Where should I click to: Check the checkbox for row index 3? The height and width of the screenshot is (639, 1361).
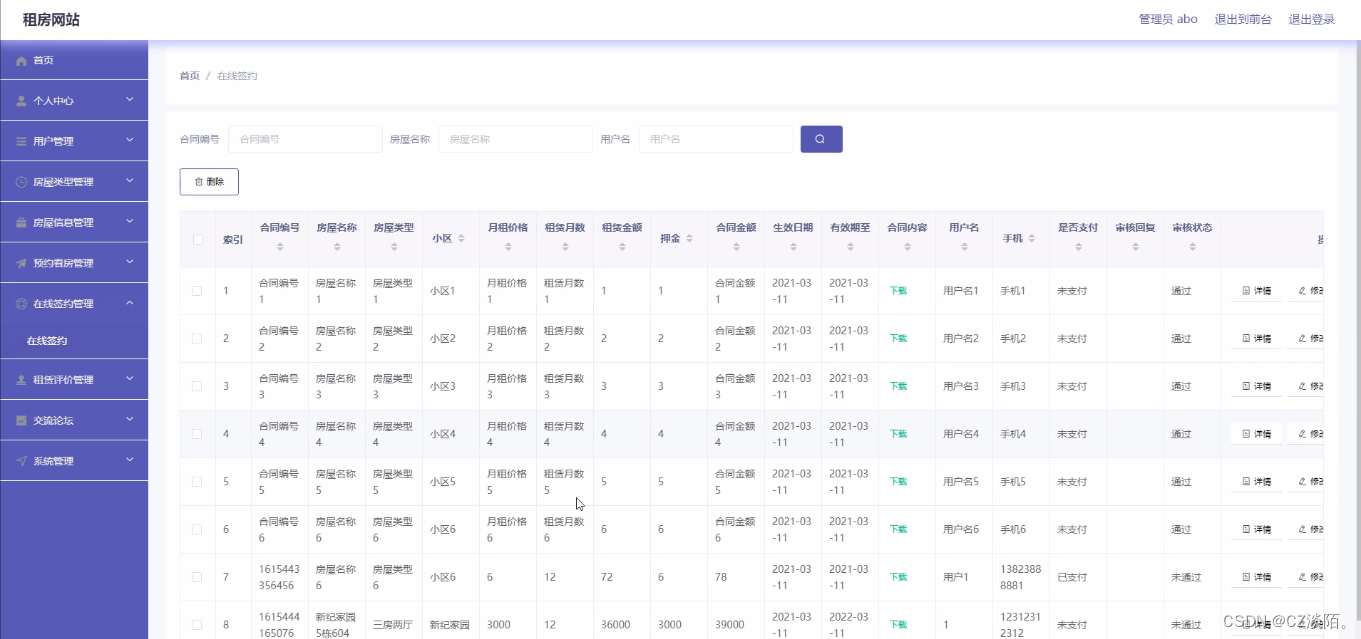click(198, 386)
